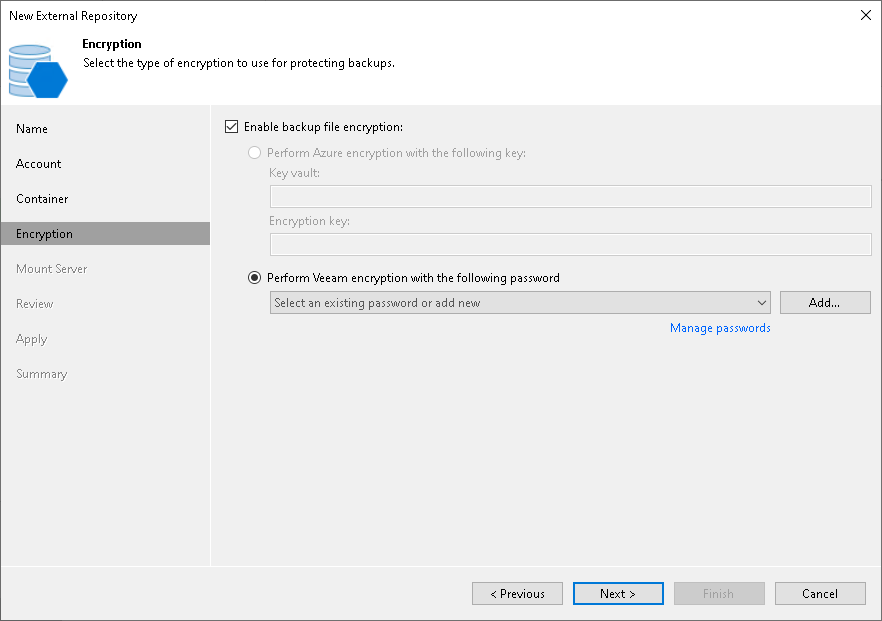Uncheck Enable backup file encryption

pyautogui.click(x=231, y=127)
